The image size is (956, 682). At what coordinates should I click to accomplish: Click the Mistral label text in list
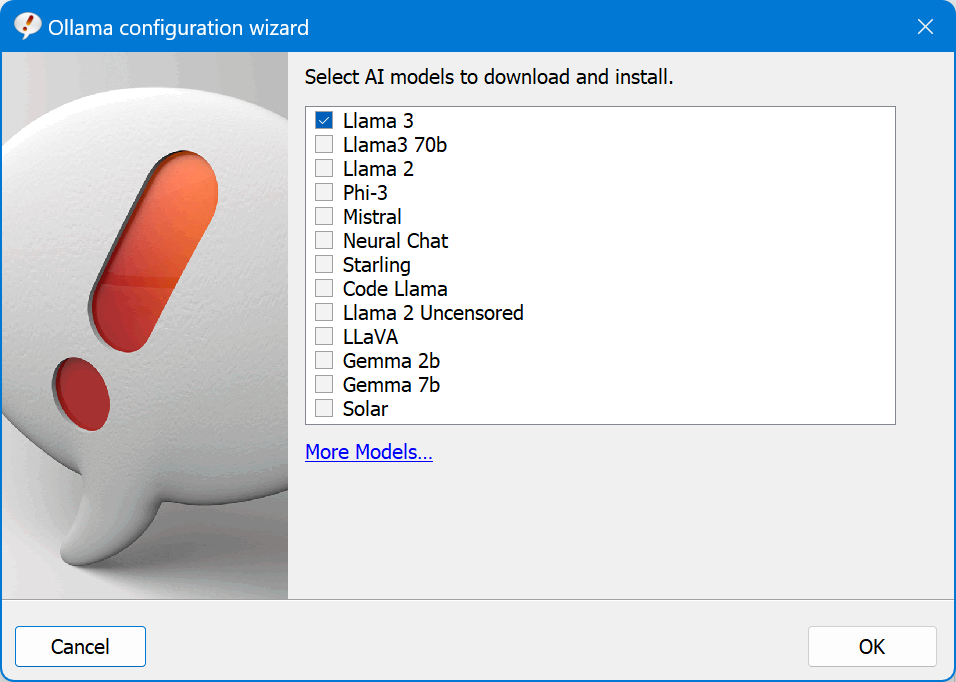click(372, 216)
